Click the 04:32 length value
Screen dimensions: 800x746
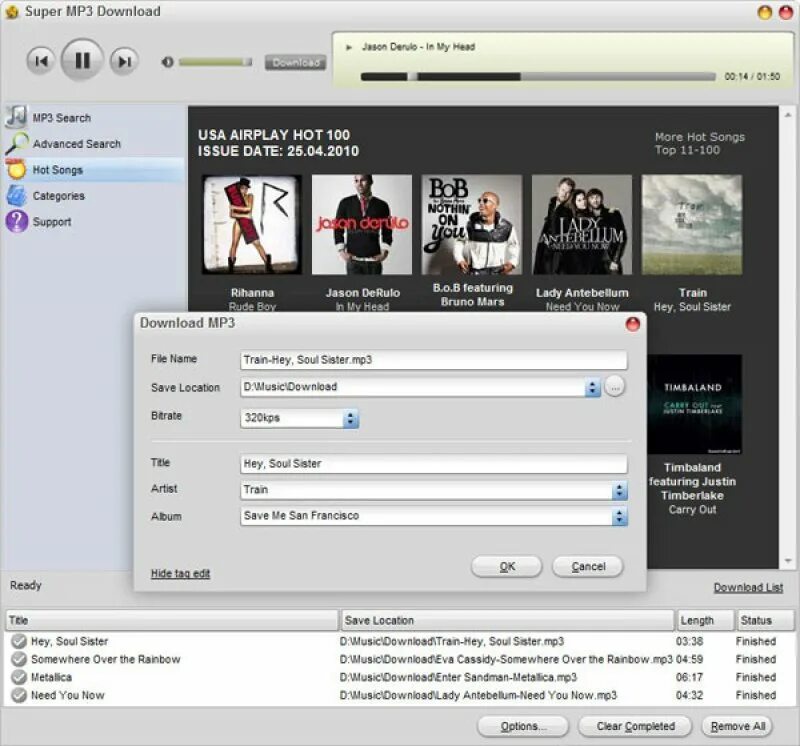click(689, 695)
